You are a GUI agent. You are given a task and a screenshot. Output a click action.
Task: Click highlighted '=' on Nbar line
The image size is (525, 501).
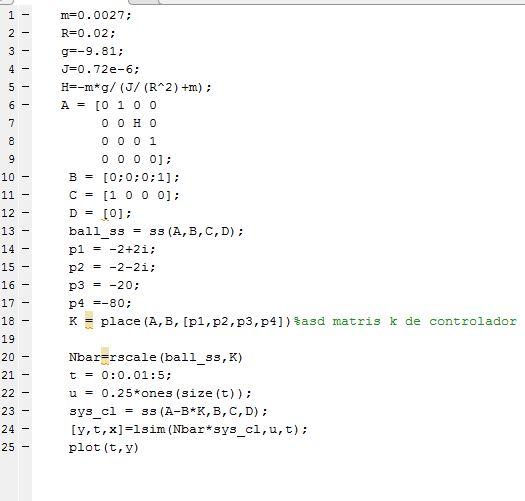pyautogui.click(x=105, y=356)
